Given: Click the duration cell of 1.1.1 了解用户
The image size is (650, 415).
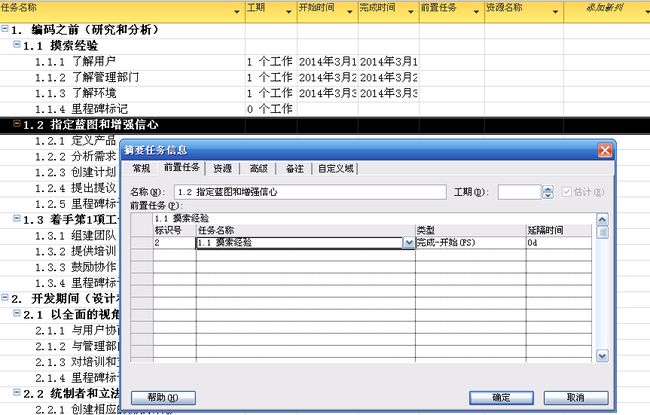Looking at the screenshot, I should (271, 62).
